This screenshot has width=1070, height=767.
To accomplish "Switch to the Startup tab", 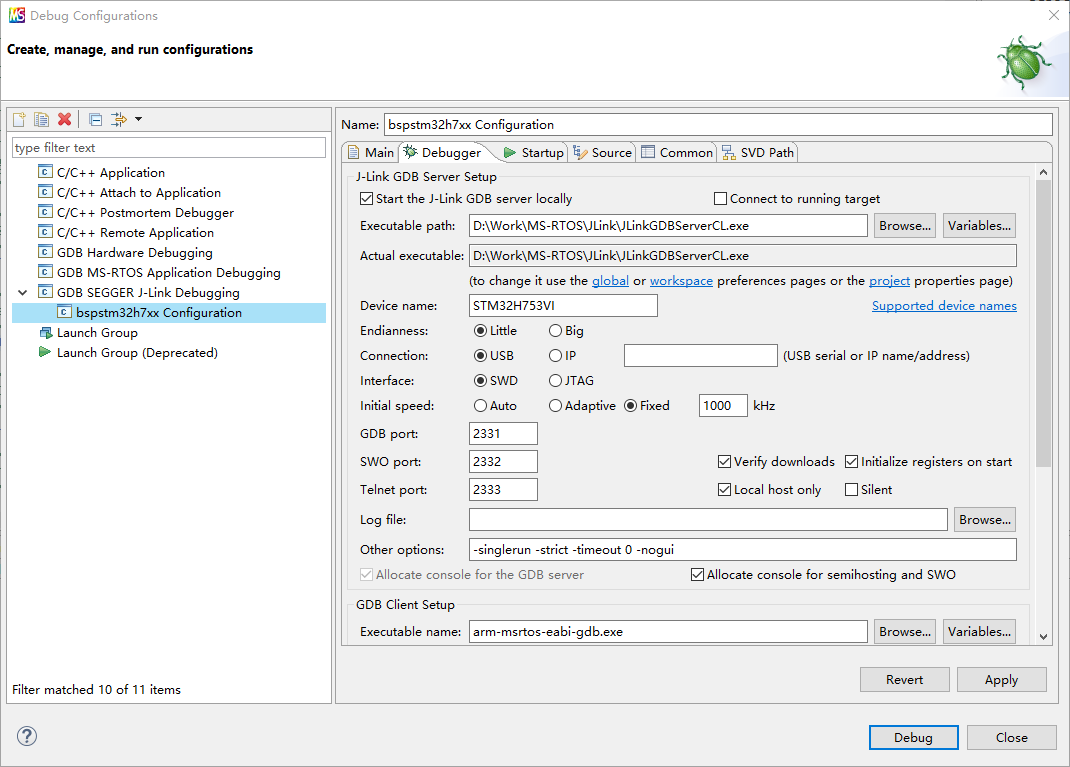I will coord(534,153).
